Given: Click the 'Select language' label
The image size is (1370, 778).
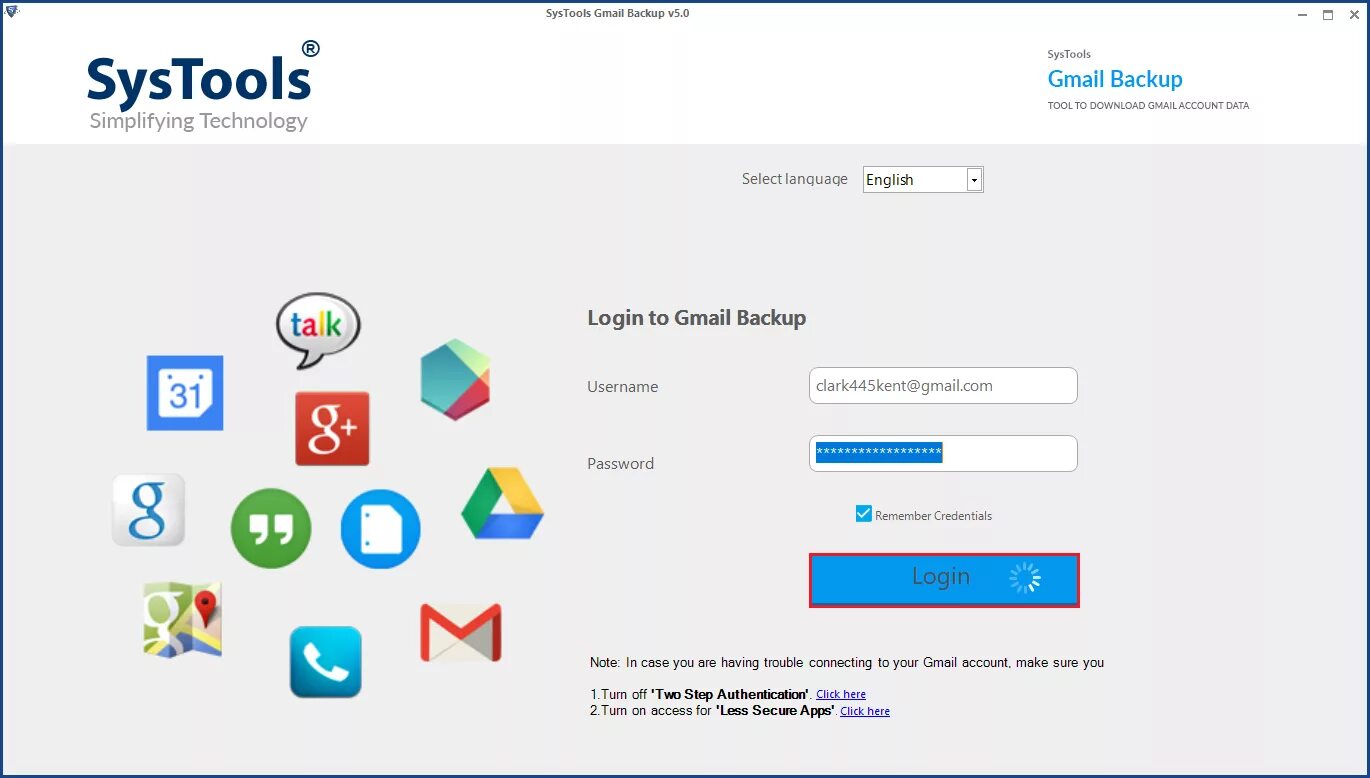Looking at the screenshot, I should click(x=794, y=179).
